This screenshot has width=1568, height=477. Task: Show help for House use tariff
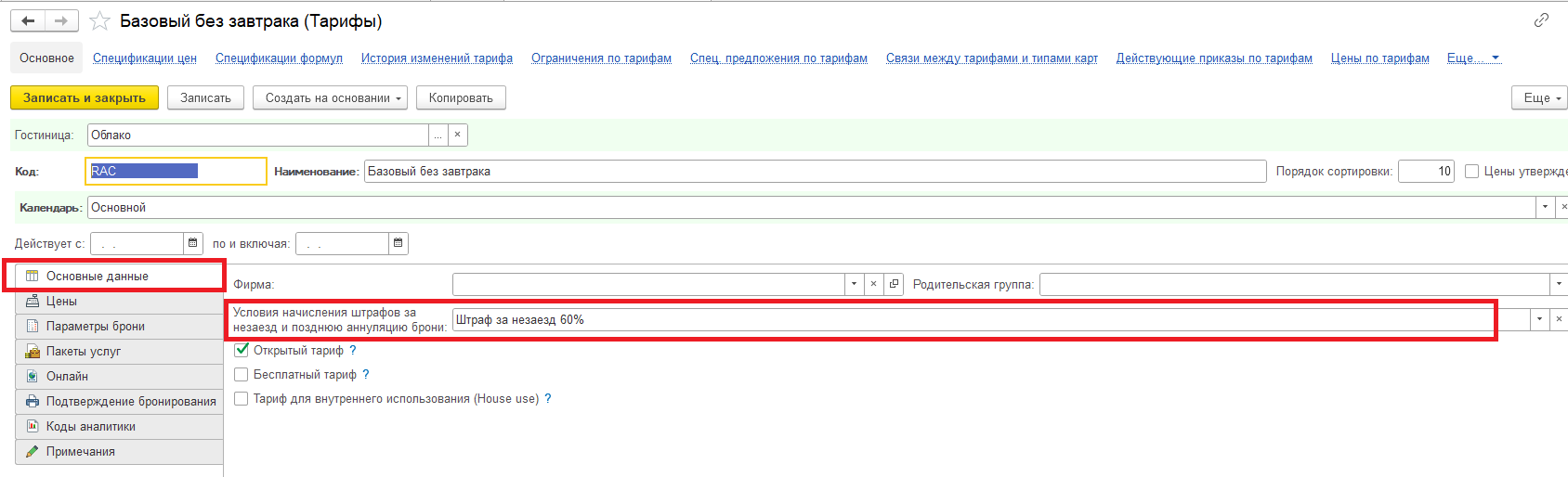coord(548,398)
